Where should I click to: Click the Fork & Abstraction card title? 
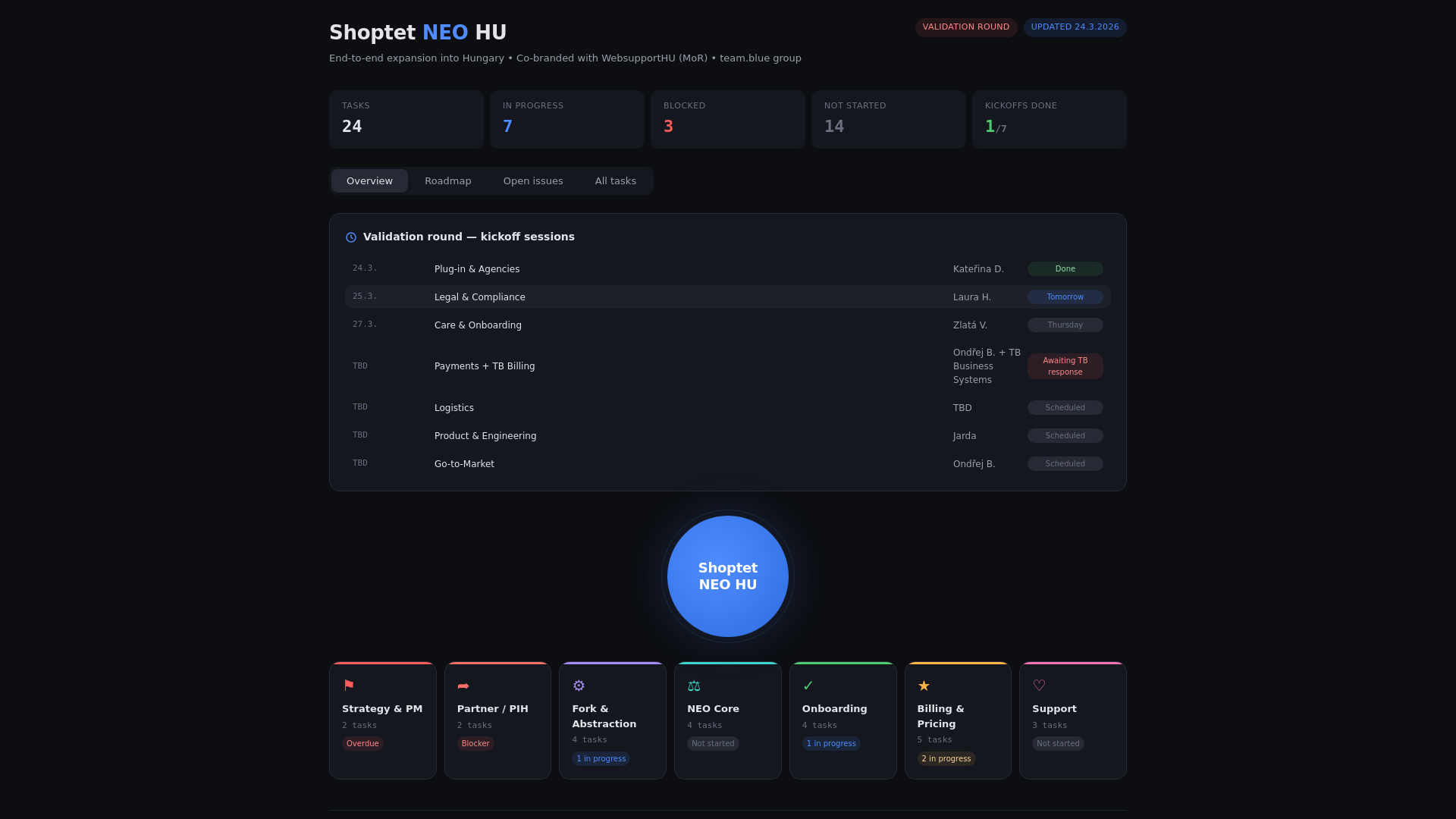[x=604, y=717]
